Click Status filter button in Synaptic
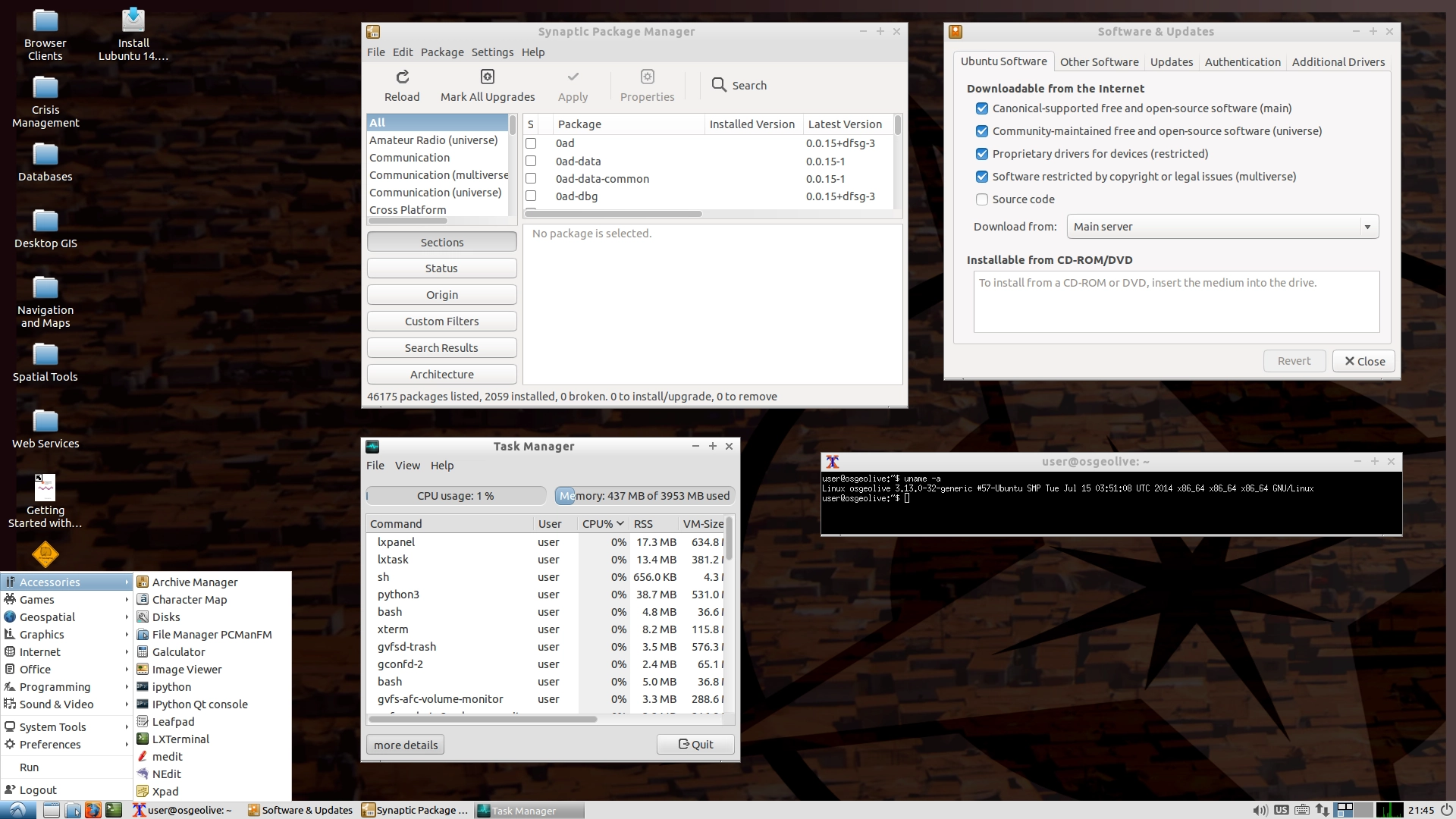Viewport: 1456px width, 819px height. pos(442,268)
